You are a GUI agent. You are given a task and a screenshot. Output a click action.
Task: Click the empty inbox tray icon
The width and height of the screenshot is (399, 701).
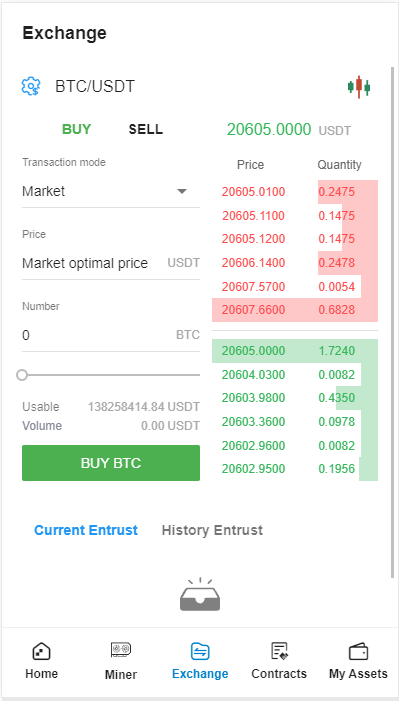(x=200, y=595)
